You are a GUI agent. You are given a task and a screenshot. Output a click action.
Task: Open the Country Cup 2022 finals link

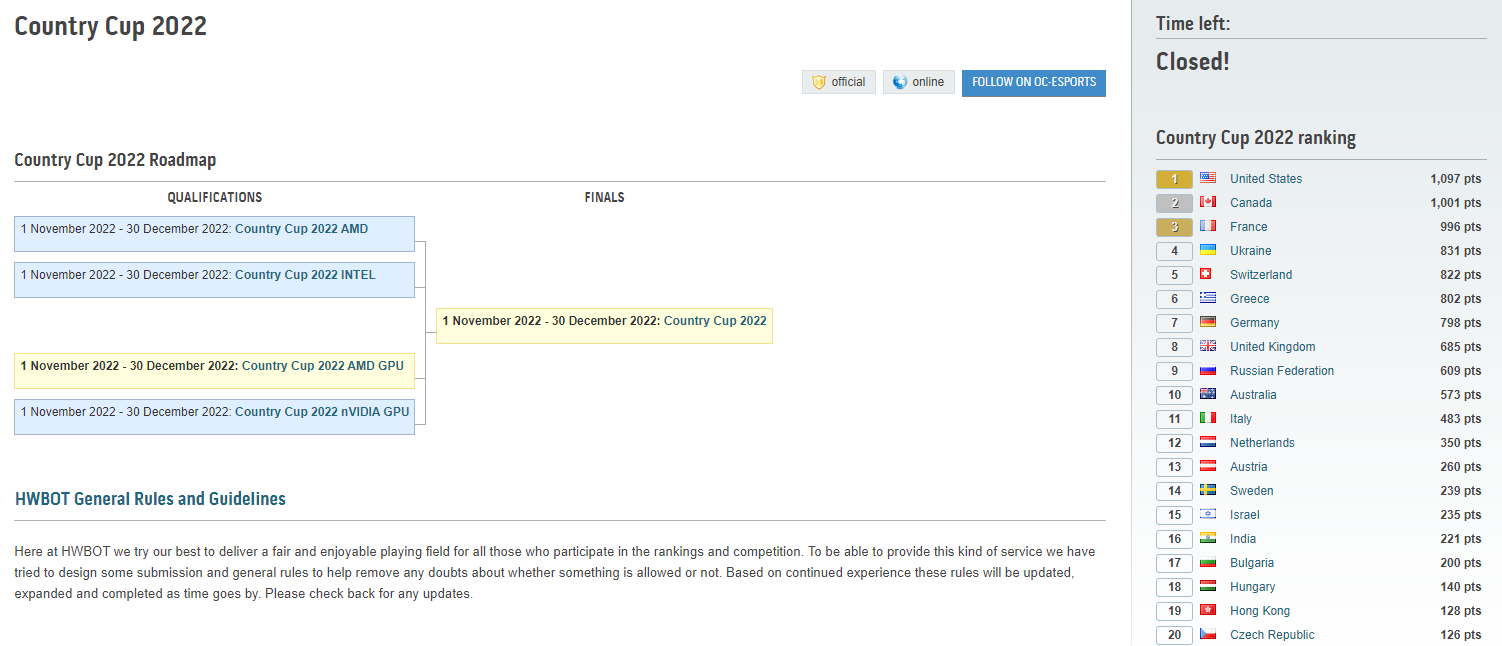[715, 321]
